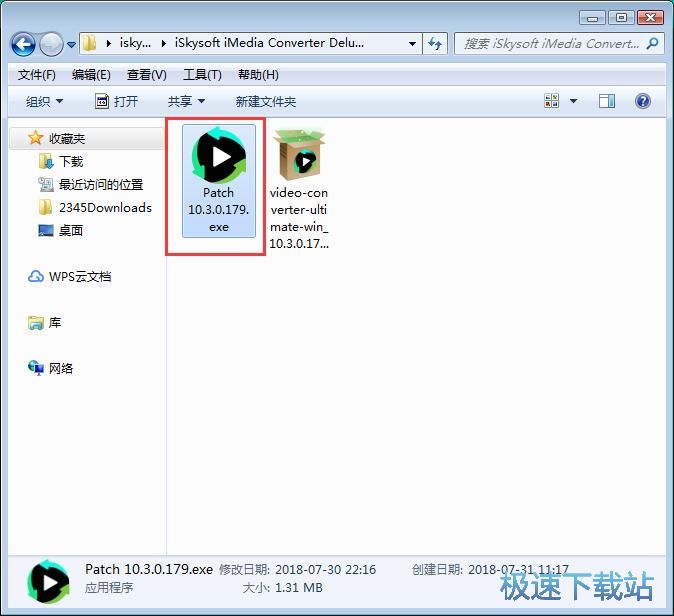The width and height of the screenshot is (674, 616).
Task: Click the network icon beside 网络
Action: click(36, 368)
